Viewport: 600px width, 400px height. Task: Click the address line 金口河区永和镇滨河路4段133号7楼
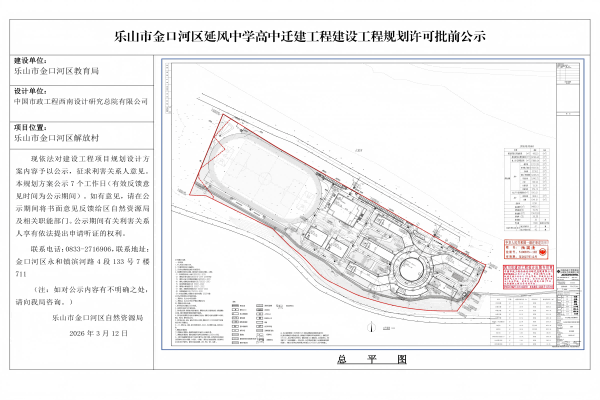82,262
